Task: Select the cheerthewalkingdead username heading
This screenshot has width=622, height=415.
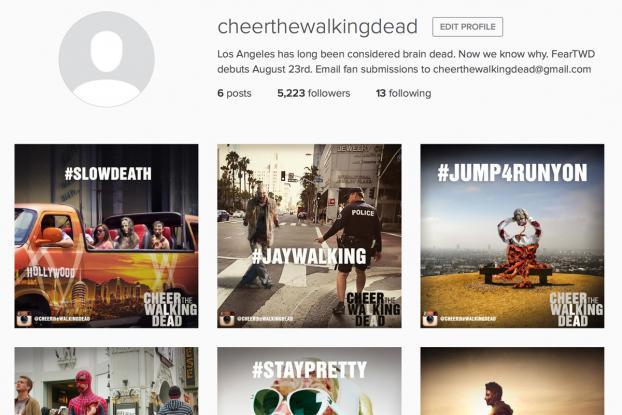Action: point(317,27)
